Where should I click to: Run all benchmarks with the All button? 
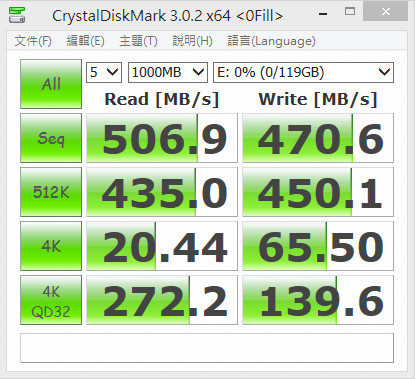pyautogui.click(x=51, y=84)
